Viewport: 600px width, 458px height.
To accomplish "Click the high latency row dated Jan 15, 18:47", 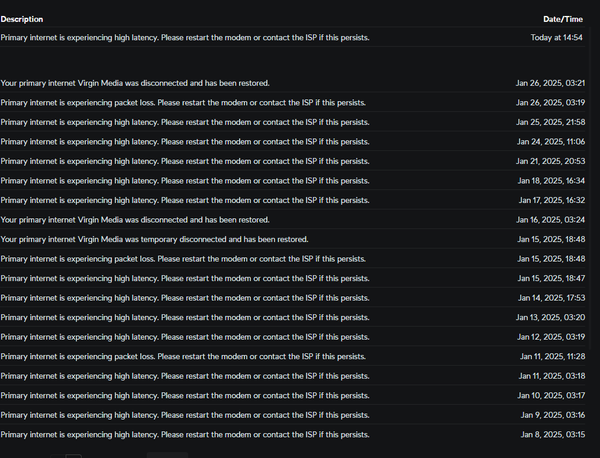I will point(292,278).
